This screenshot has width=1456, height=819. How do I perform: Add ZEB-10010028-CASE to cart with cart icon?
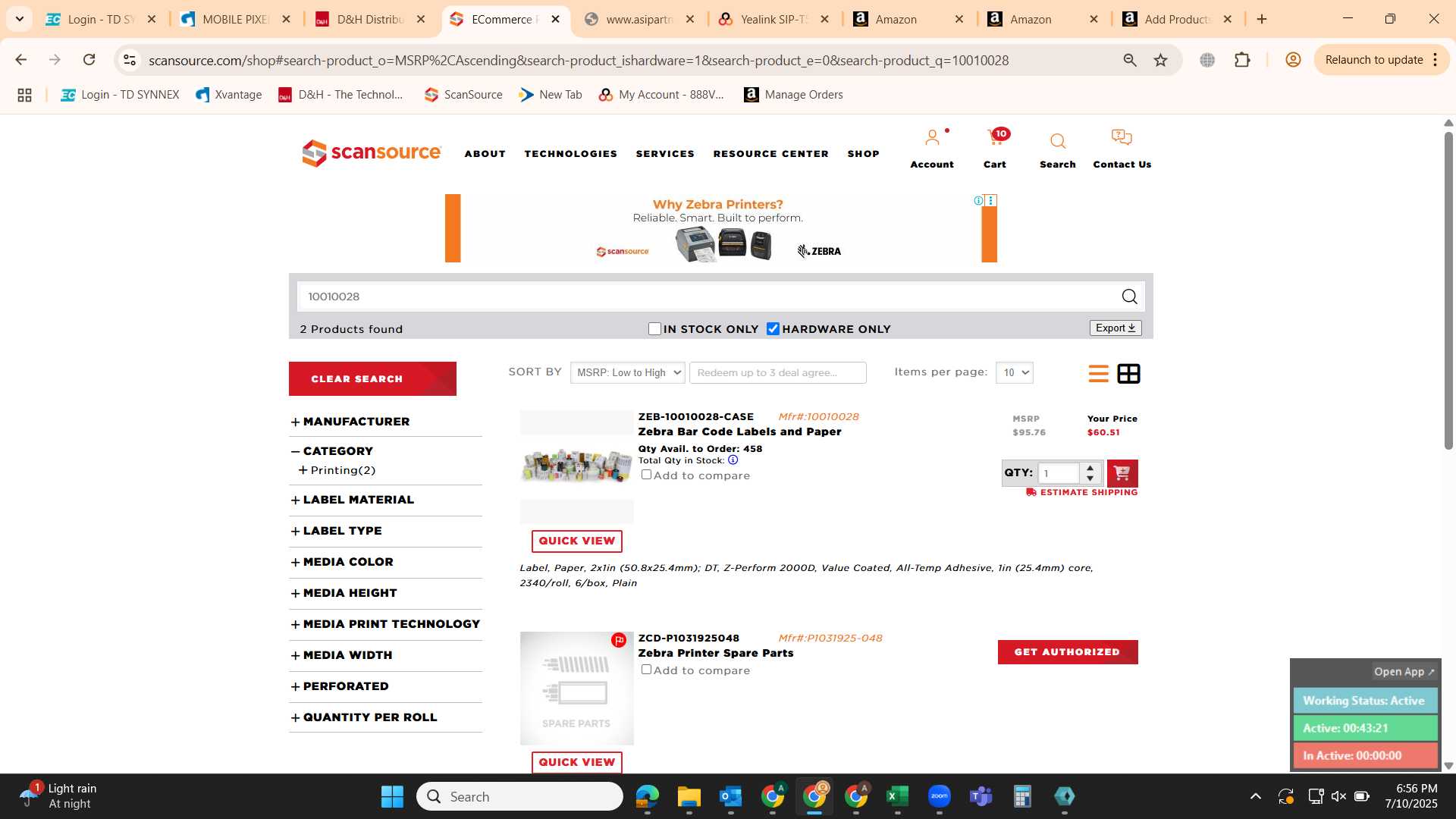pyautogui.click(x=1122, y=473)
